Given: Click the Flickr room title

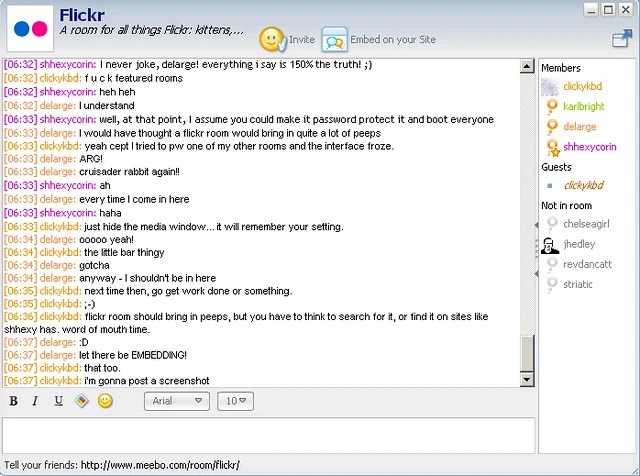Looking at the screenshot, I should (82, 15).
